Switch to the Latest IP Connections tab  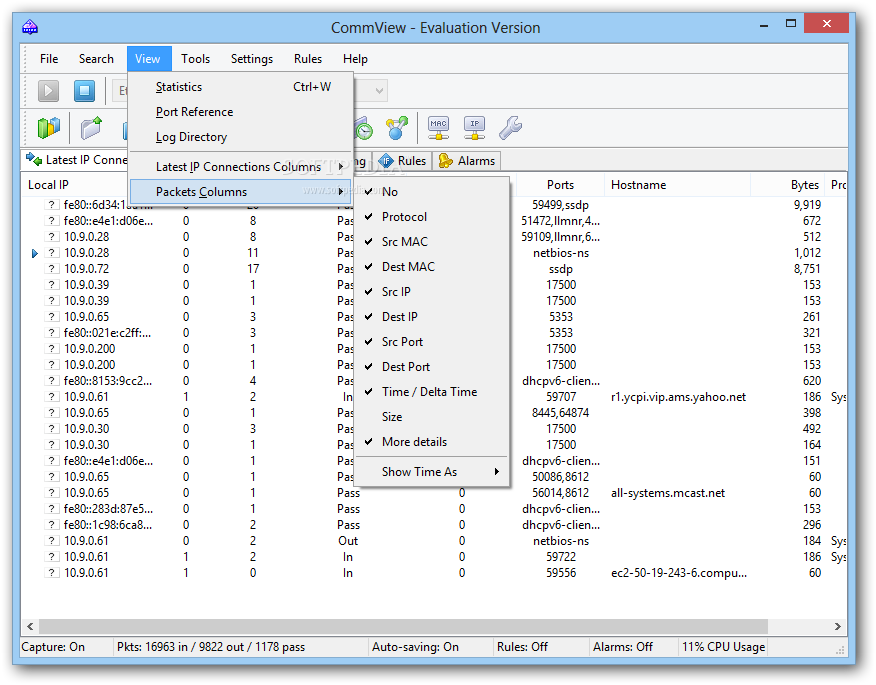(x=75, y=160)
